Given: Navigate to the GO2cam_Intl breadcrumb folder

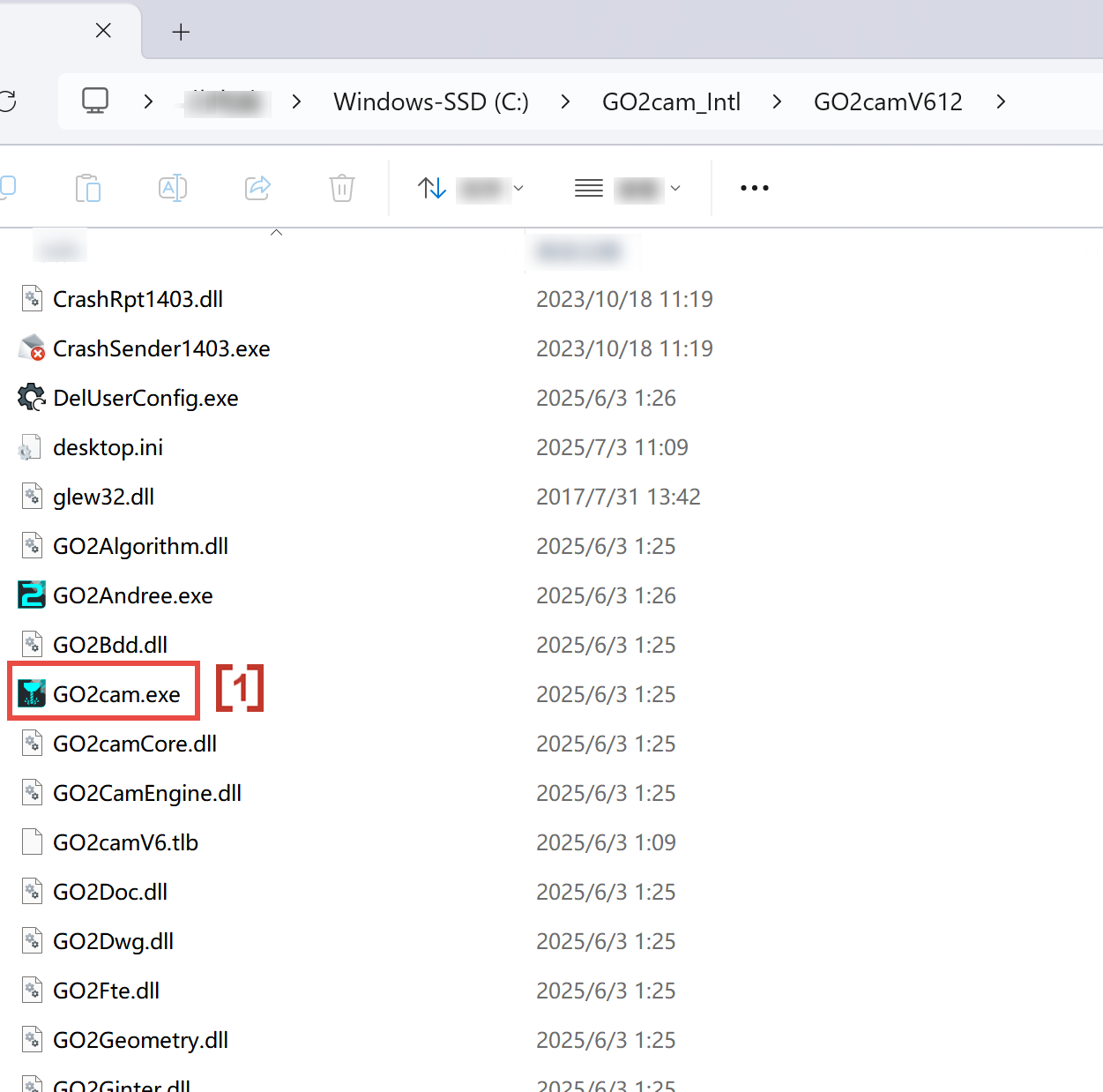Looking at the screenshot, I should [x=671, y=102].
